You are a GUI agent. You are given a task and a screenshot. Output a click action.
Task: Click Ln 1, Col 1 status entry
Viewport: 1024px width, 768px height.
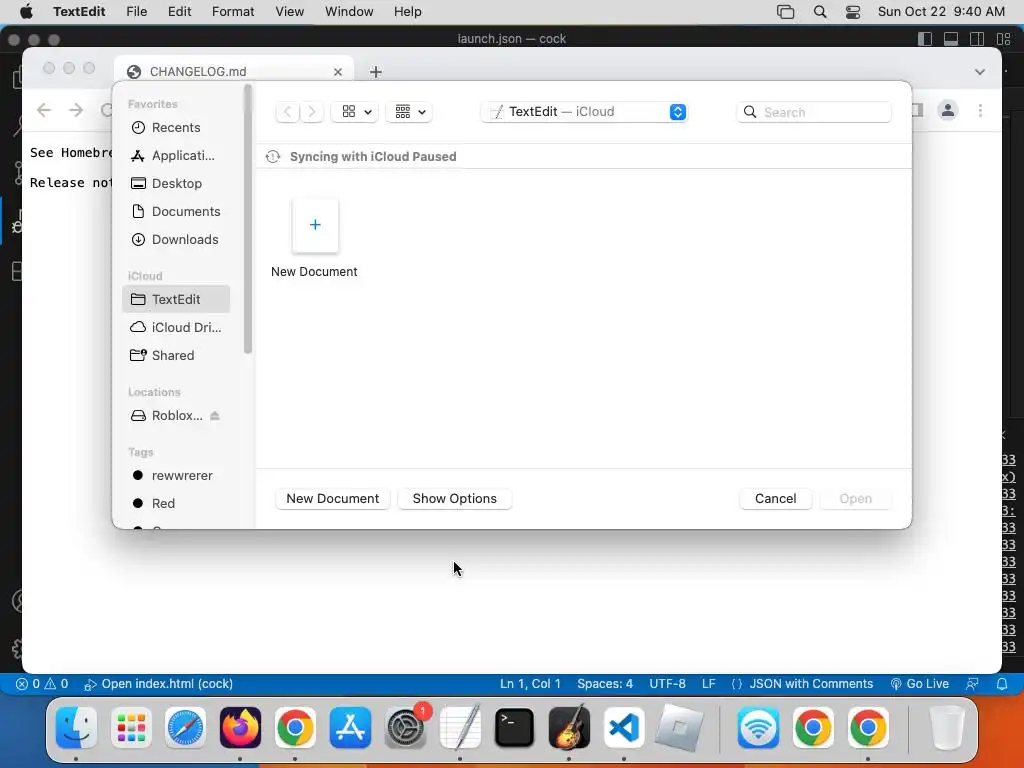point(530,684)
